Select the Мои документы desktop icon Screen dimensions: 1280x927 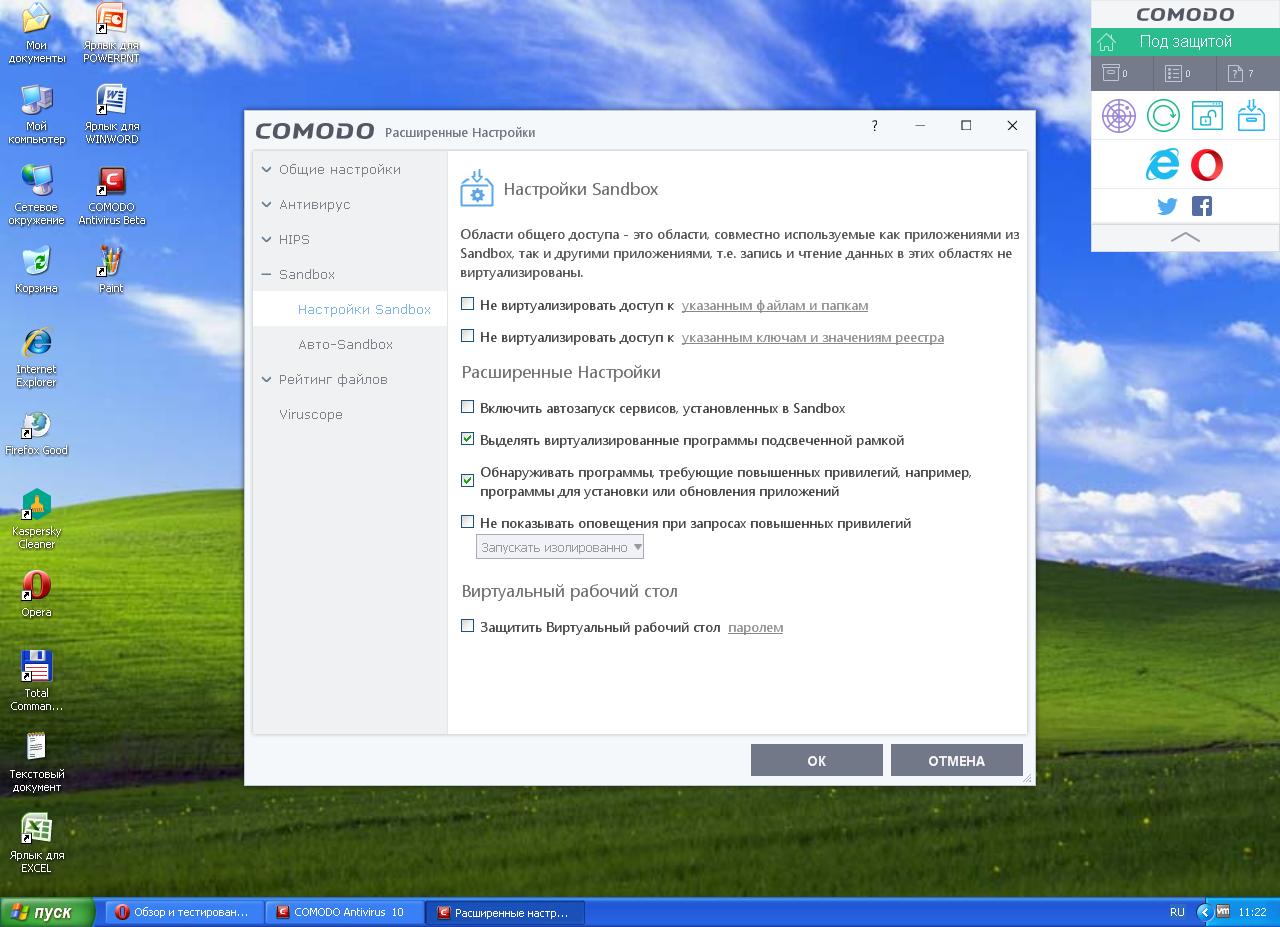pos(37,33)
